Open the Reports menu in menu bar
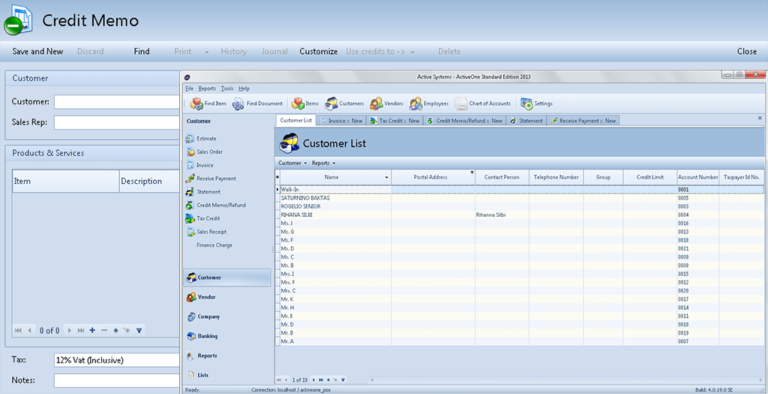Image resolution: width=768 pixels, height=394 pixels. point(207,89)
